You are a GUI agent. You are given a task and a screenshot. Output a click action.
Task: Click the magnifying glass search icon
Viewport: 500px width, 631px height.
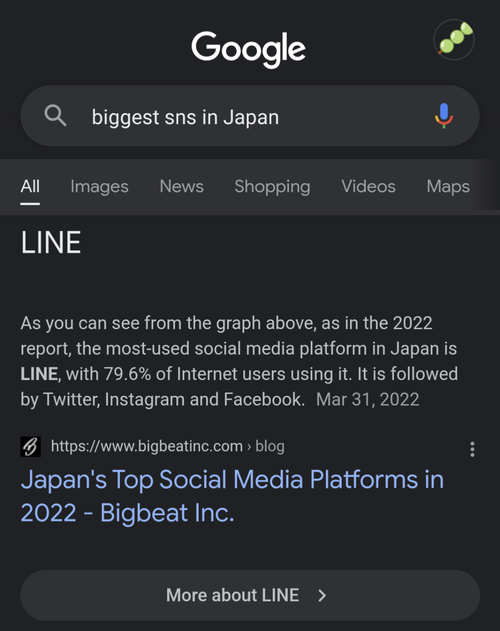(x=55, y=116)
